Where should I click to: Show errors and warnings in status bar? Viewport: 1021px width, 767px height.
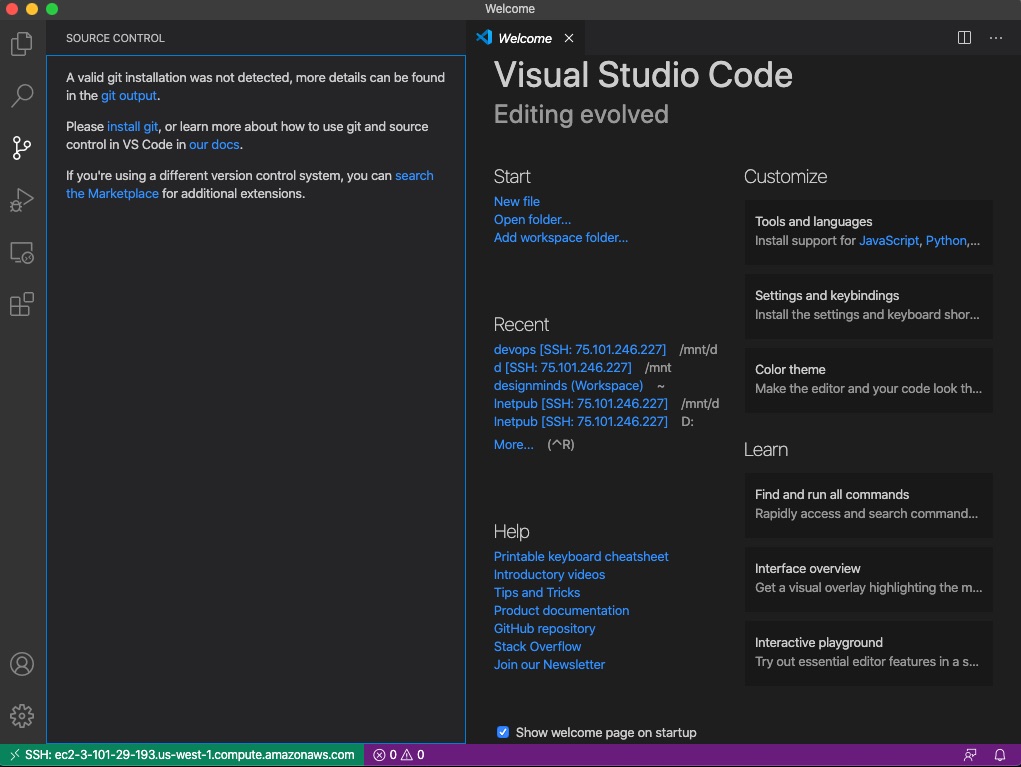(x=399, y=755)
